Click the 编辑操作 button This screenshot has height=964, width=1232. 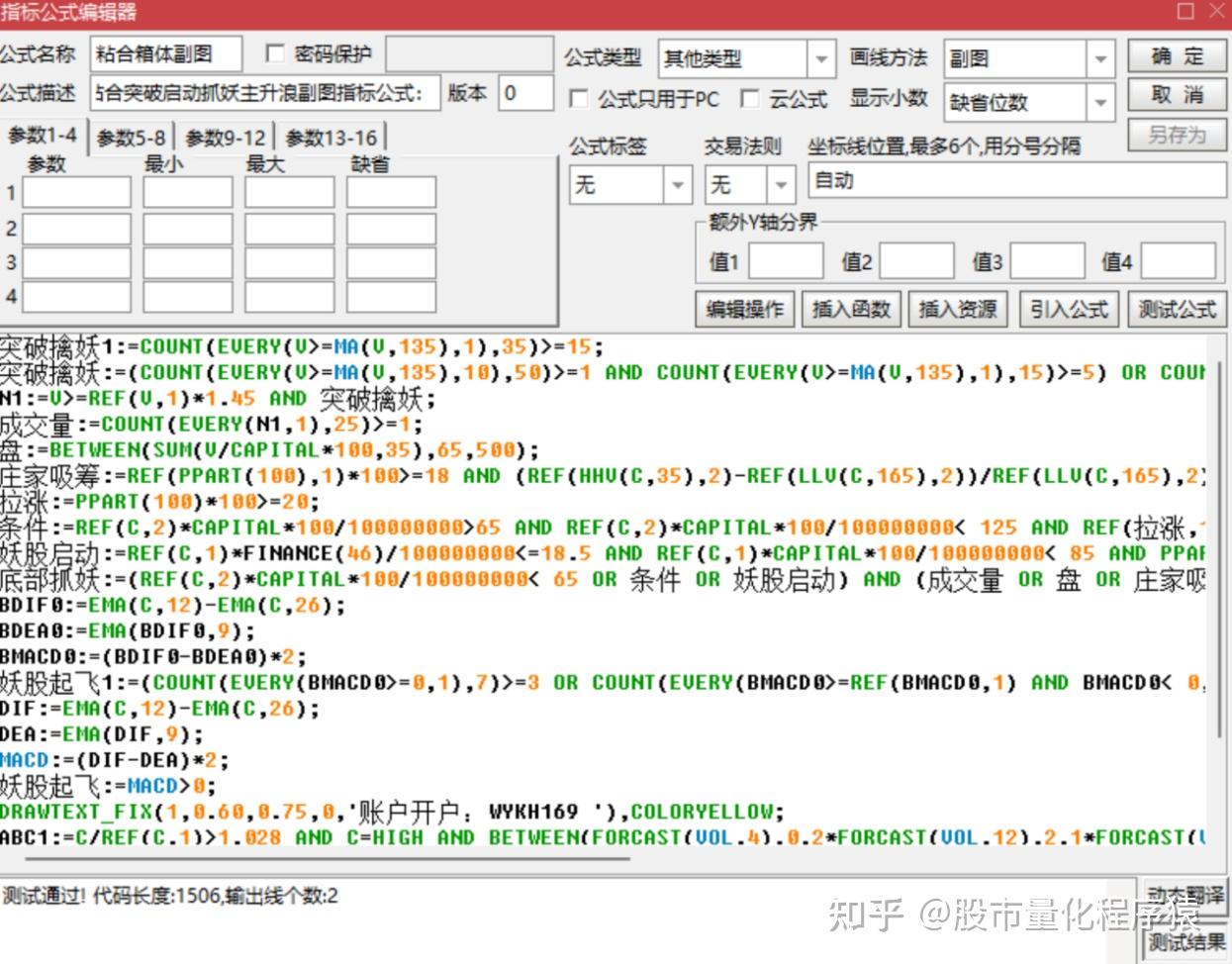point(744,310)
